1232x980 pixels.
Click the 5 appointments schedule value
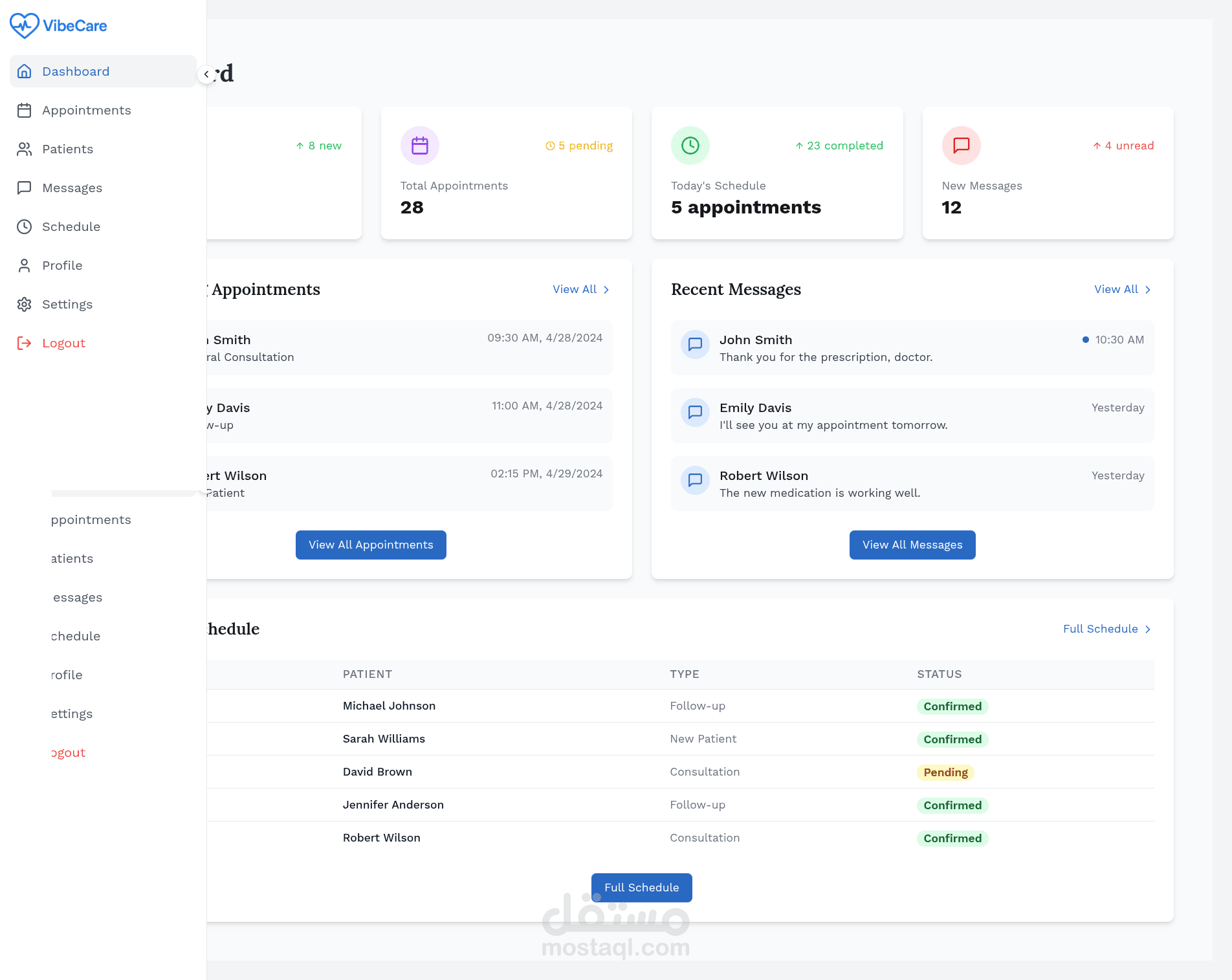pyautogui.click(x=746, y=208)
